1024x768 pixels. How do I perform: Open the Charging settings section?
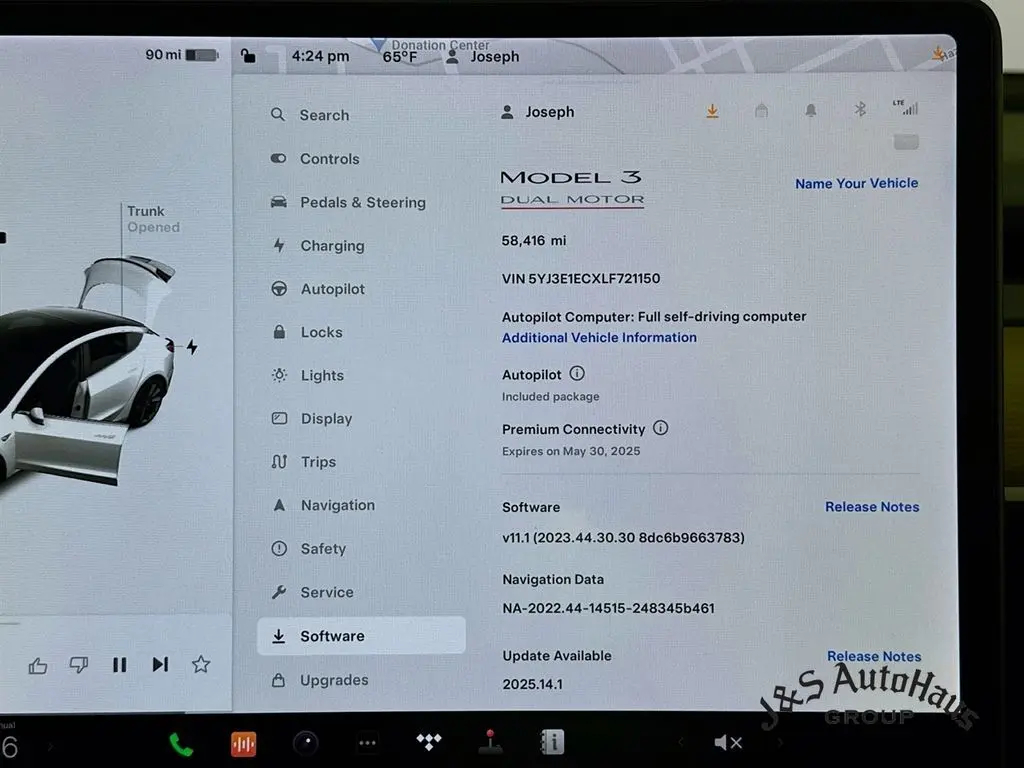(x=361, y=246)
